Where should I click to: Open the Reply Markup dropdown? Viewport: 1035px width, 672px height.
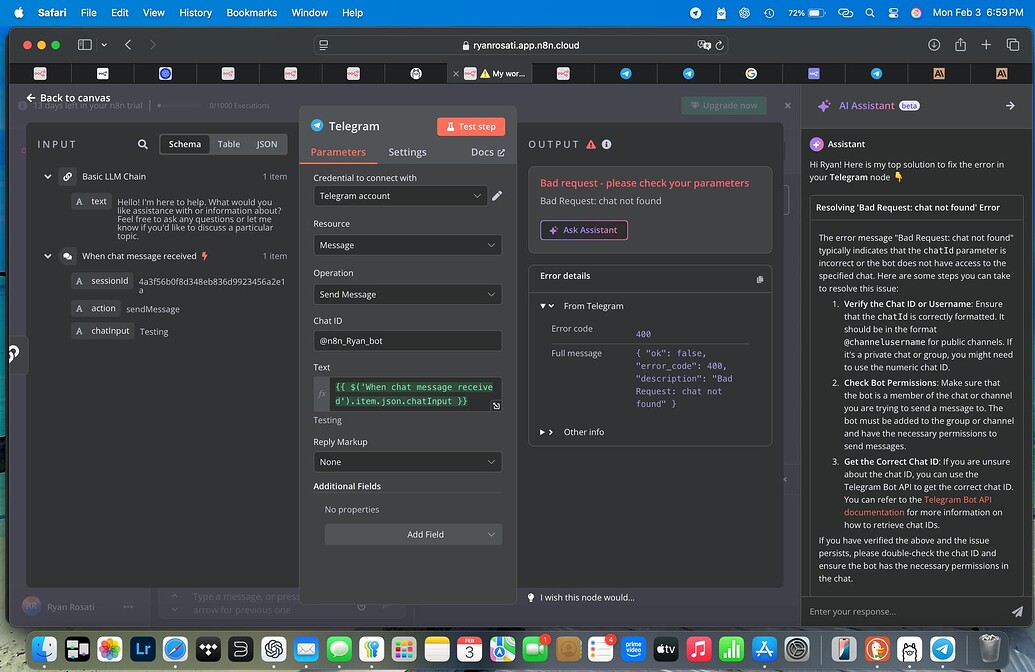coord(407,461)
